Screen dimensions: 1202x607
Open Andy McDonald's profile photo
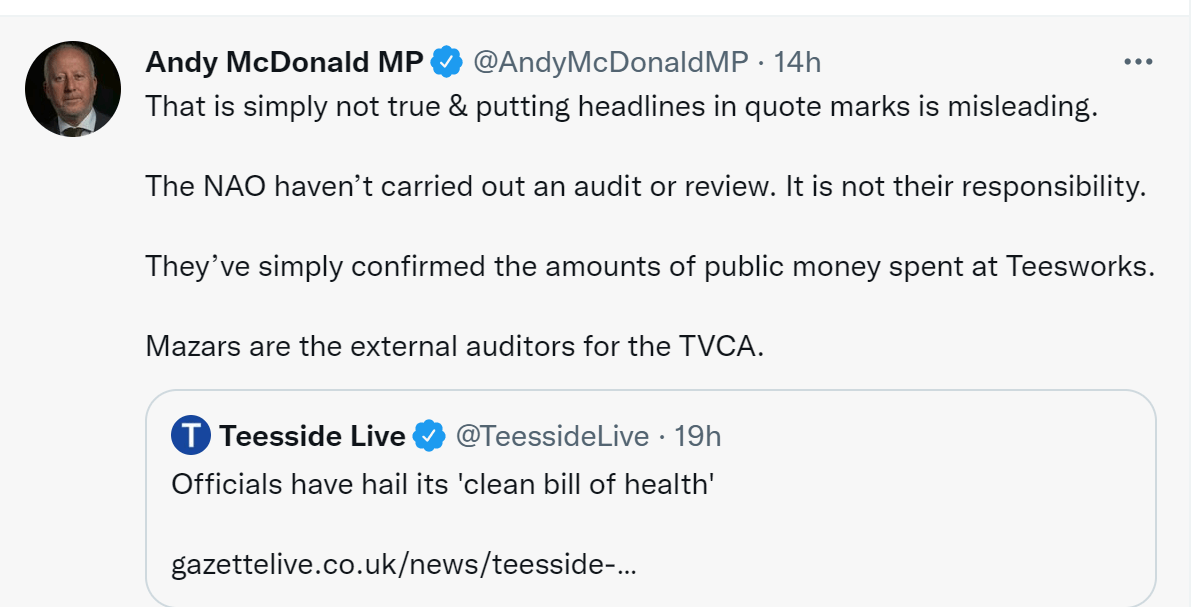click(x=73, y=89)
